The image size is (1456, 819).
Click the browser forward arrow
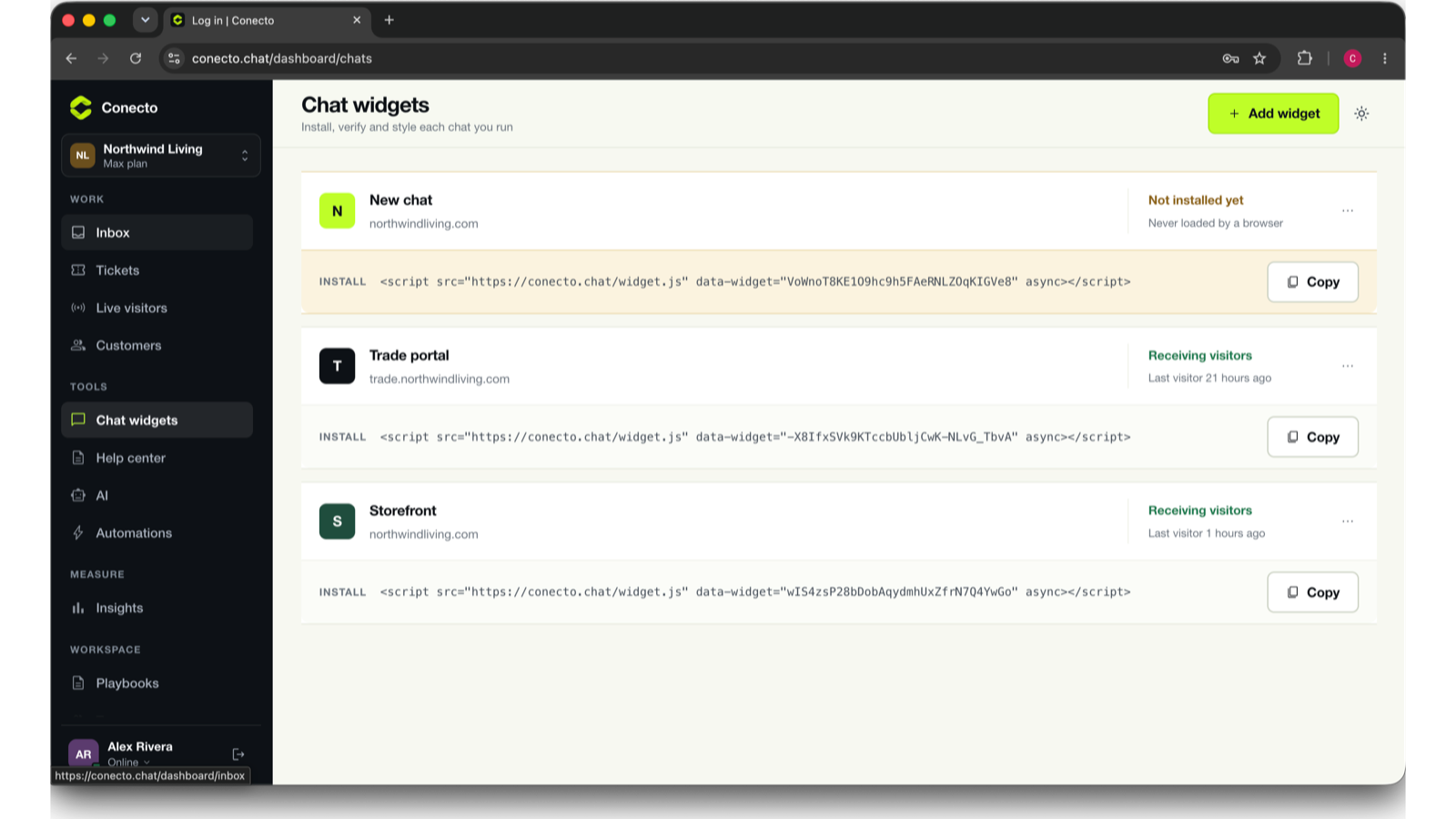pyautogui.click(x=103, y=58)
